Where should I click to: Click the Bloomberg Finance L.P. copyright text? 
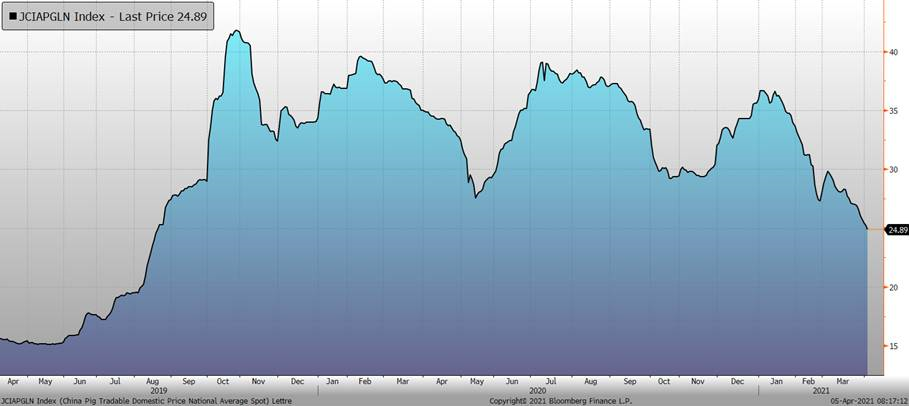(x=560, y=400)
